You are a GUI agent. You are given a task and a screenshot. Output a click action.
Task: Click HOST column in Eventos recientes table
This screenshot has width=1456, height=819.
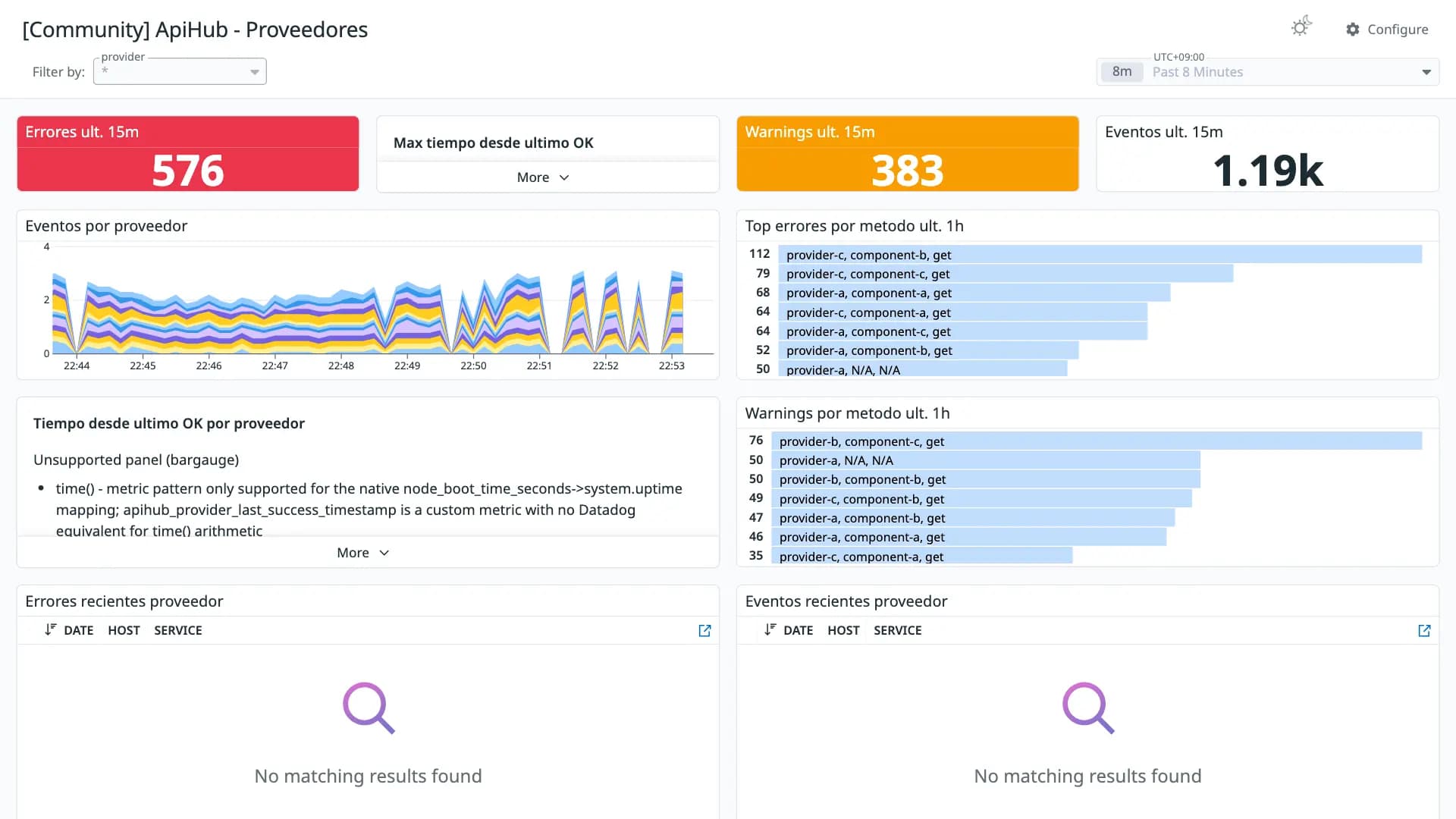pyautogui.click(x=843, y=631)
